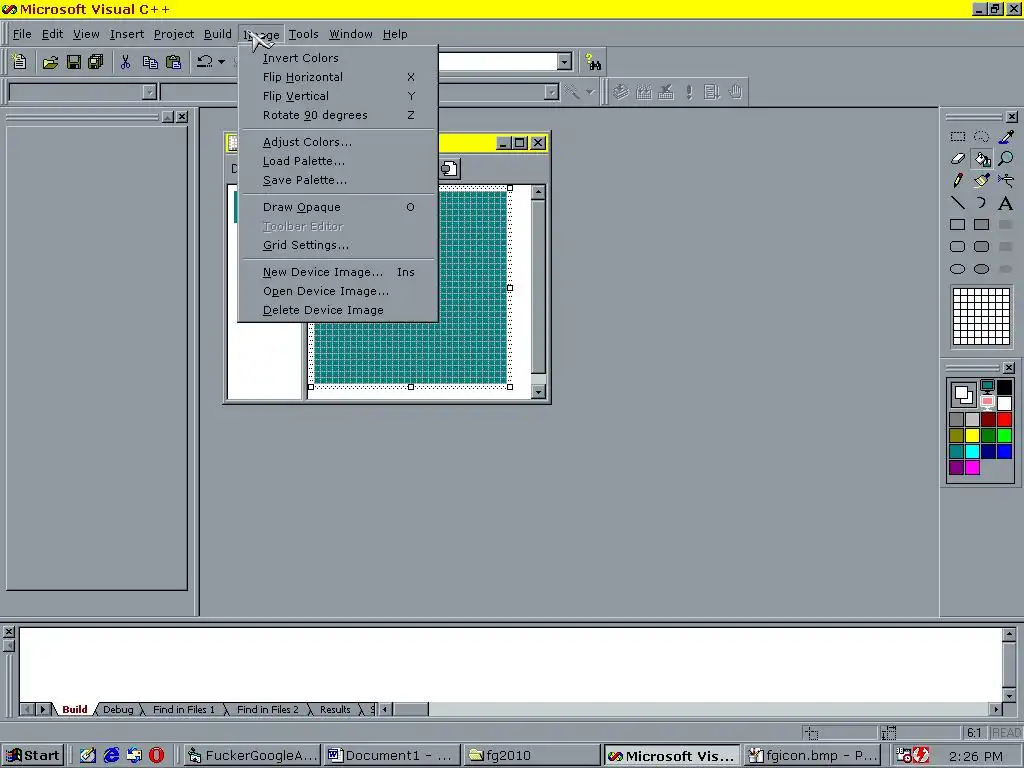Select the Irregular Selection lasso tool

pyautogui.click(x=982, y=136)
